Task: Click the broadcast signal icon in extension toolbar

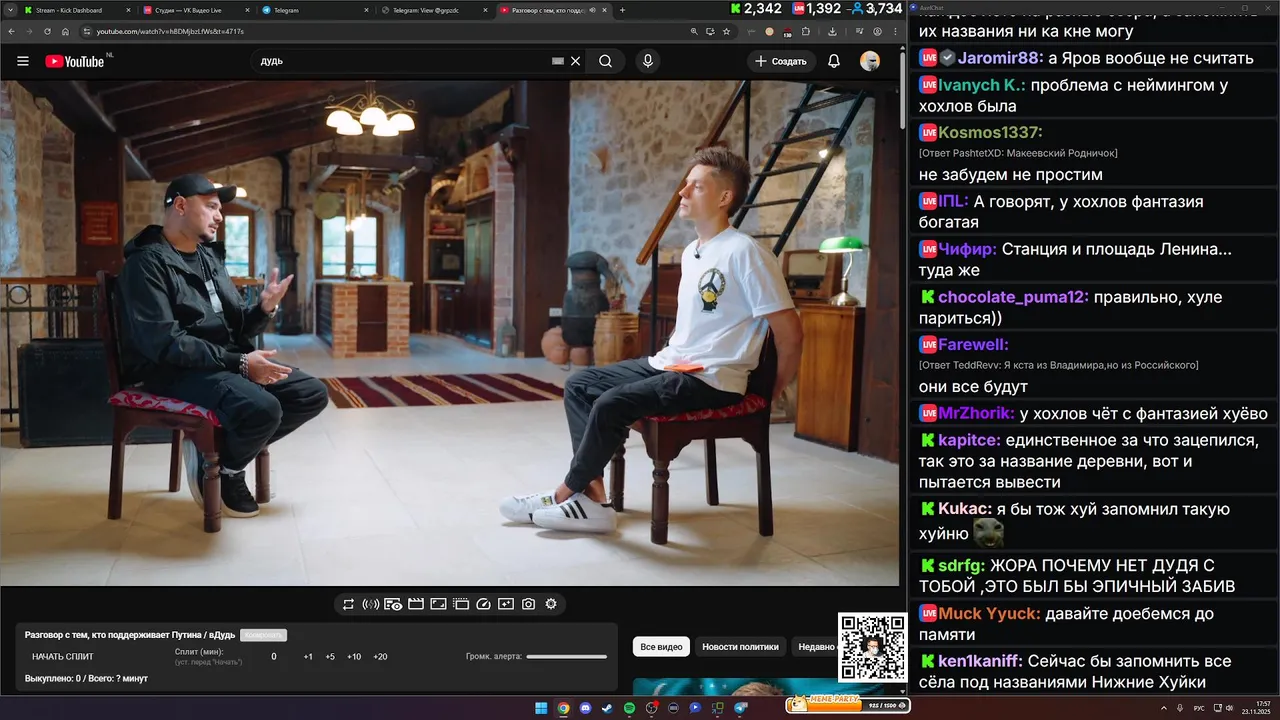Action: [x=370, y=604]
